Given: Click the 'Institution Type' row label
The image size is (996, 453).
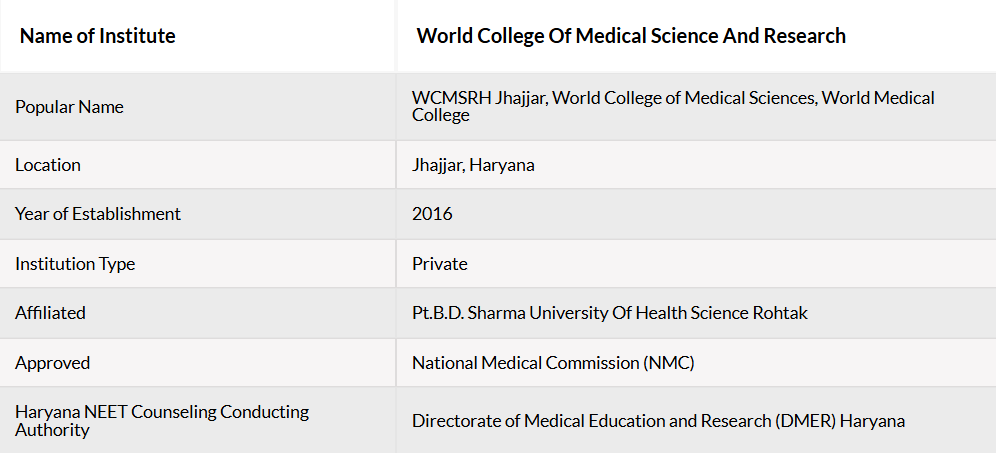Looking at the screenshot, I should point(75,264).
